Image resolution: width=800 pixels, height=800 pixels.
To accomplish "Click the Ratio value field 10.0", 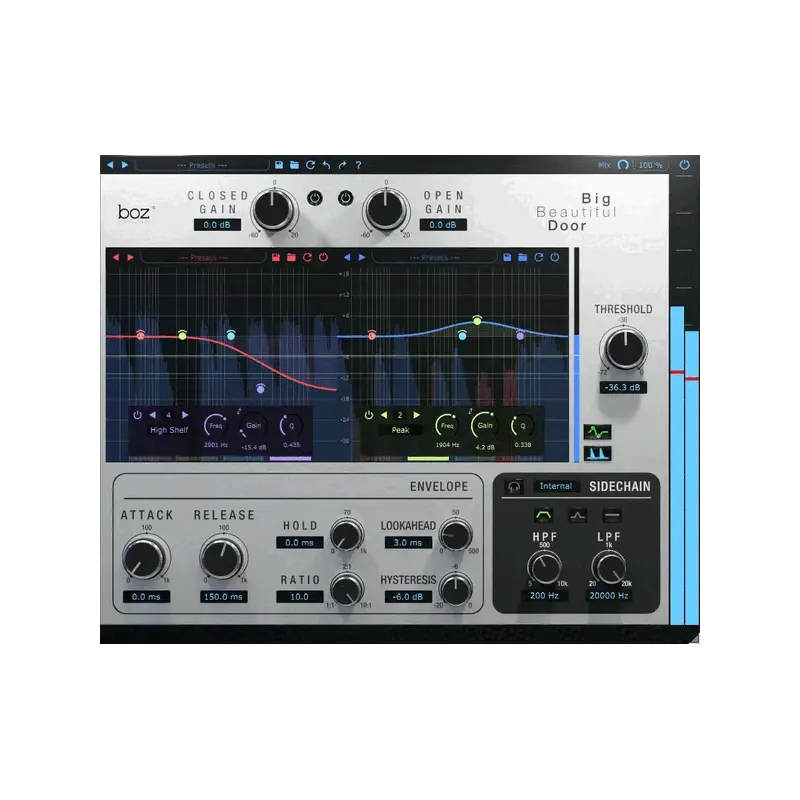I will click(299, 596).
